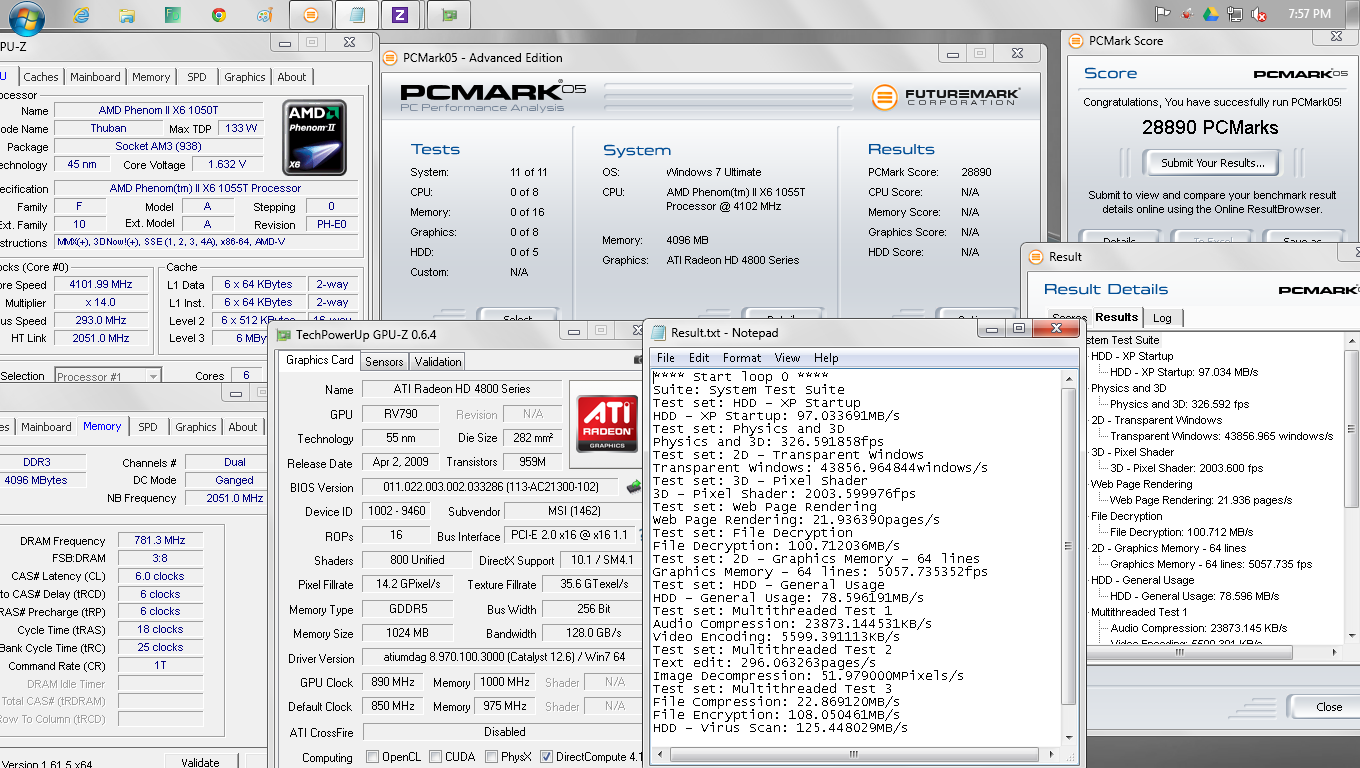Screen dimensions: 1360x768
Task: Click the BIOS save chip icon in GPU-Z
Action: pos(634,487)
